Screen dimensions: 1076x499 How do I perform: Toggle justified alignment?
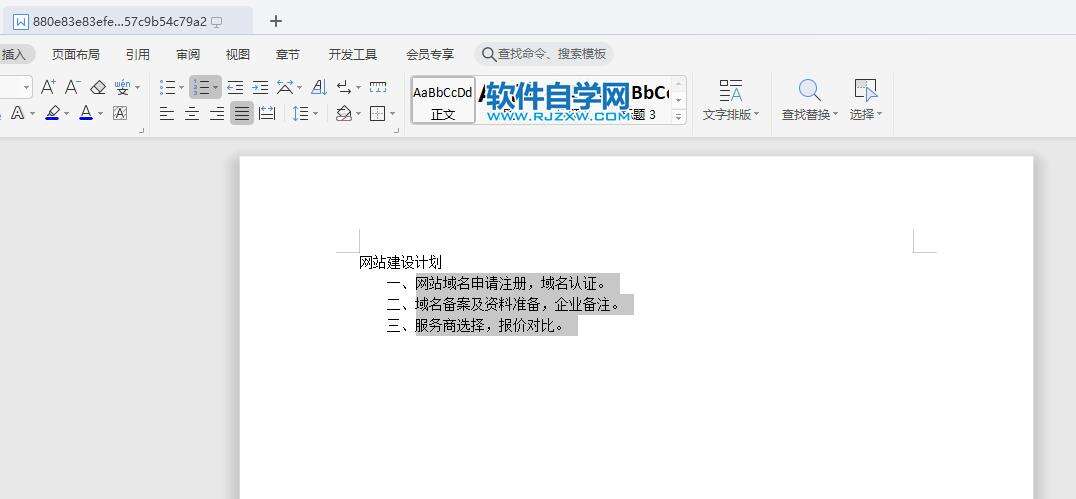click(x=242, y=113)
